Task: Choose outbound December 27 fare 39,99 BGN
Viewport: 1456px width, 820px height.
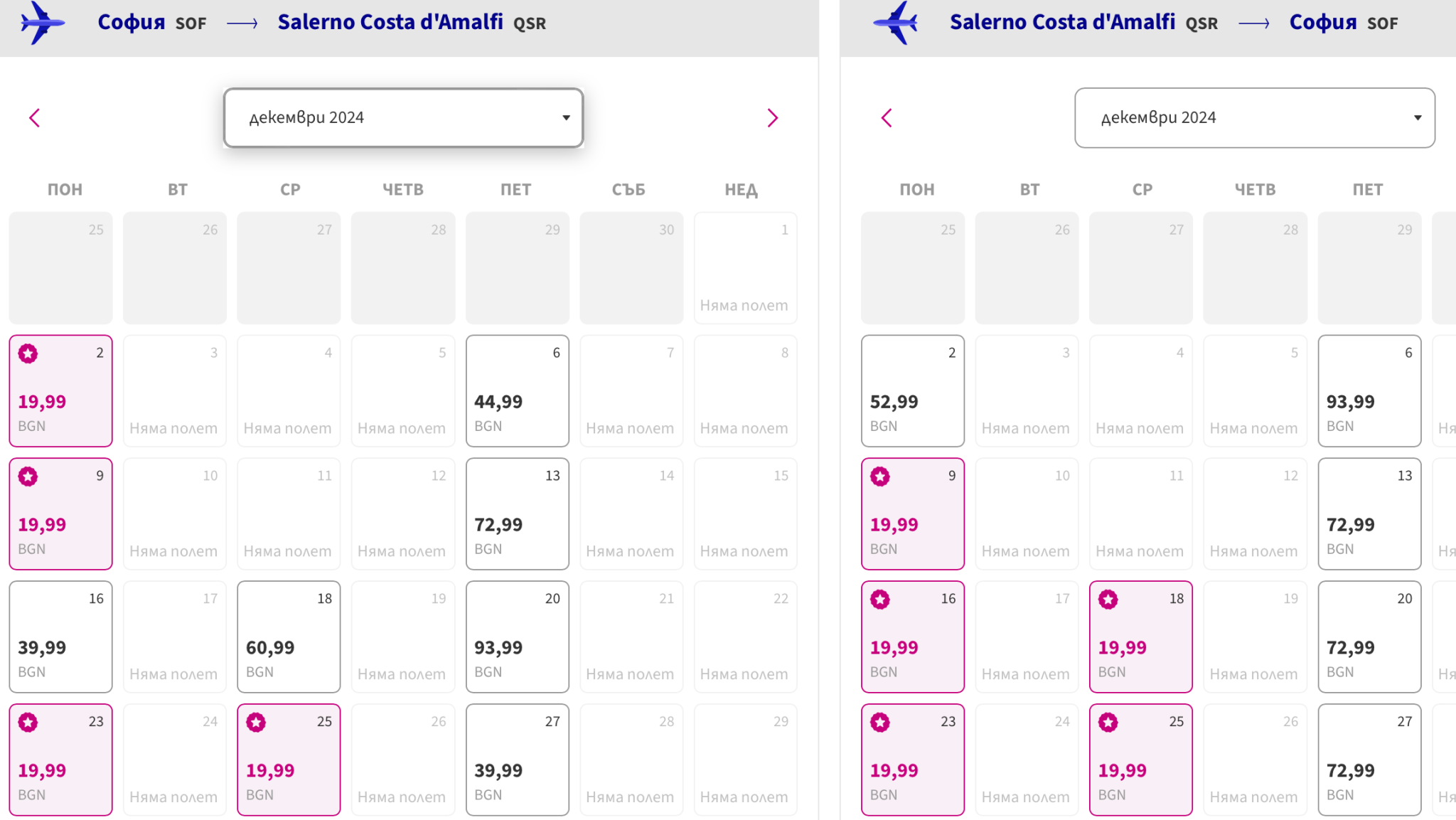Action: 517,760
